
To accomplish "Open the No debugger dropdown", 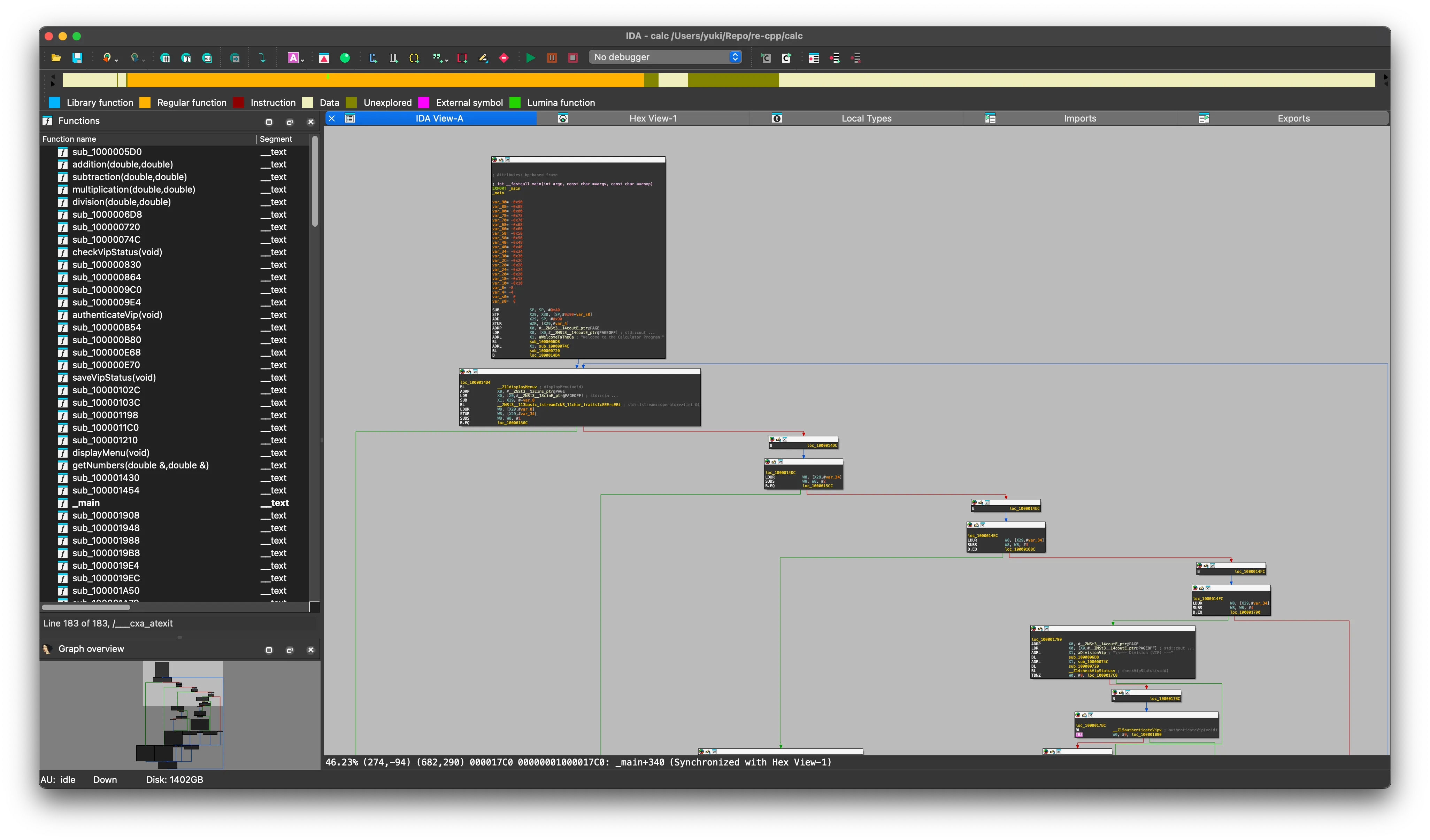I will click(665, 57).
